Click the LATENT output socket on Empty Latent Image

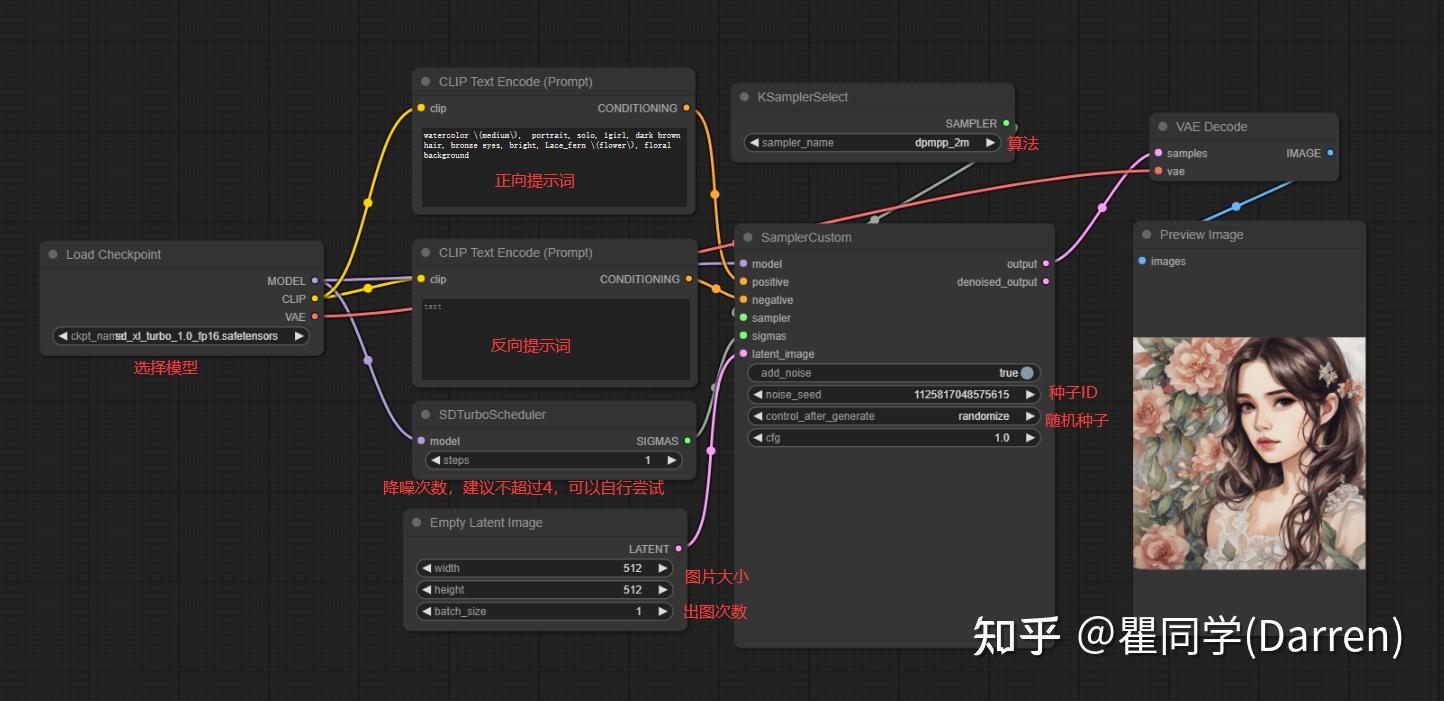point(678,549)
